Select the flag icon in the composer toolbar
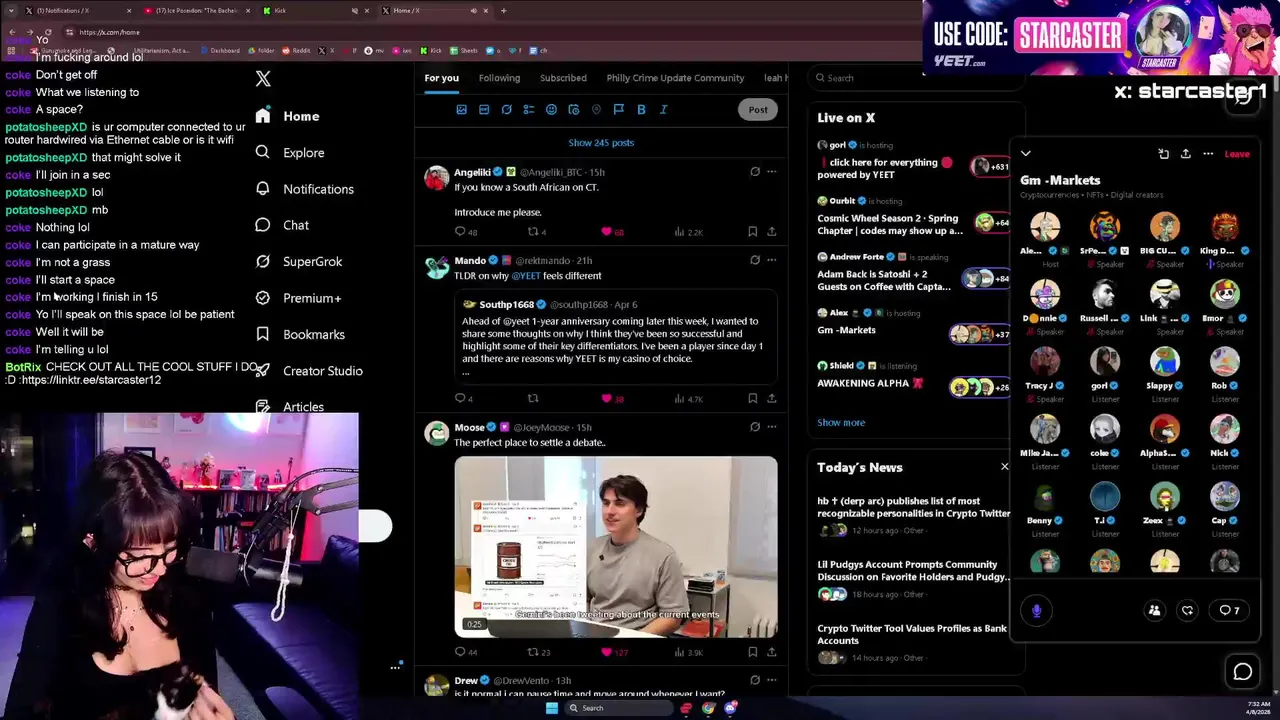This screenshot has height=720, width=1280. 618,110
